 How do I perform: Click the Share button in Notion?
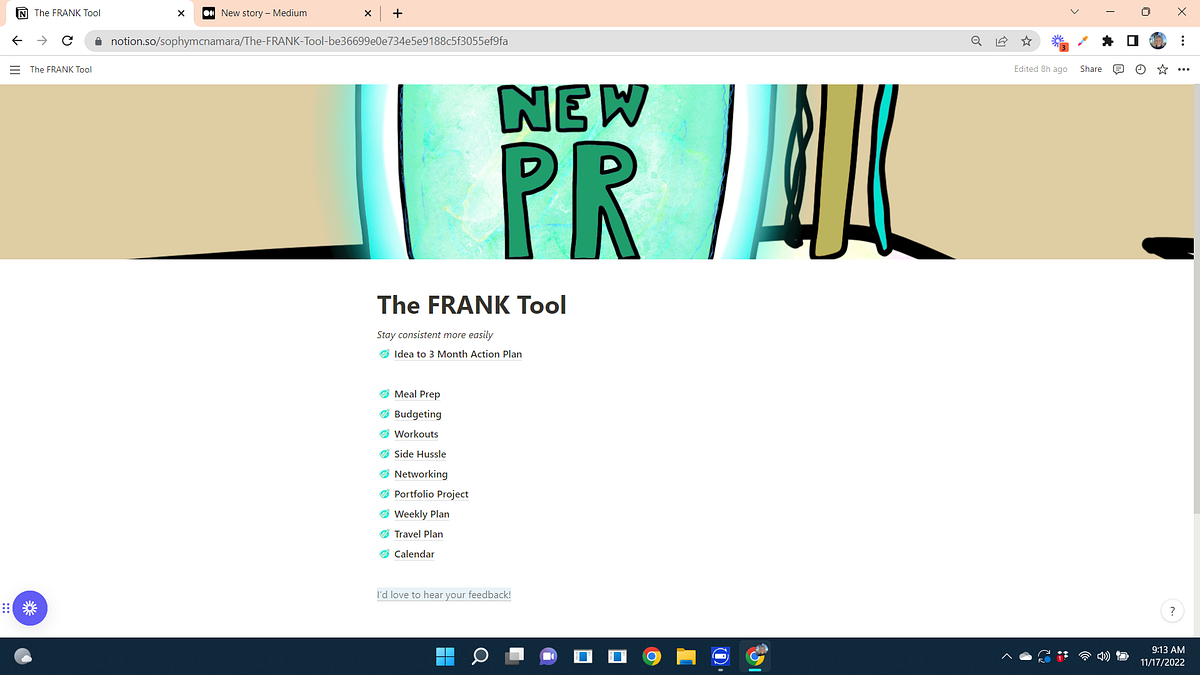coord(1090,69)
